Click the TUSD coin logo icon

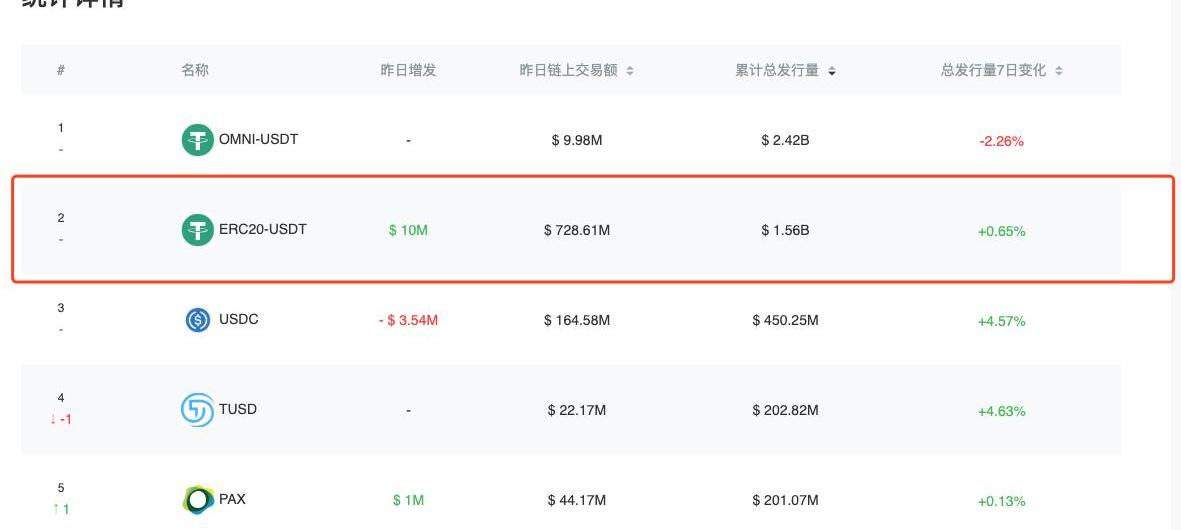[x=197, y=410]
